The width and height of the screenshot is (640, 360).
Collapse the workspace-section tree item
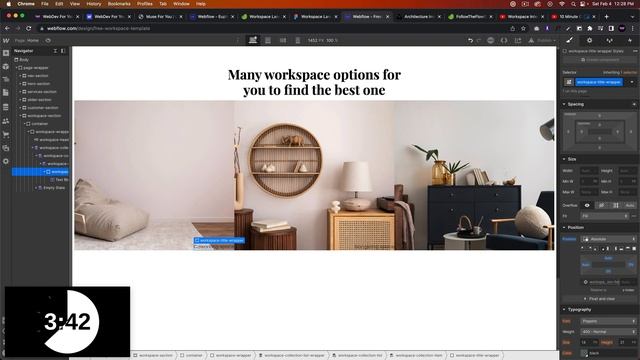(20, 116)
